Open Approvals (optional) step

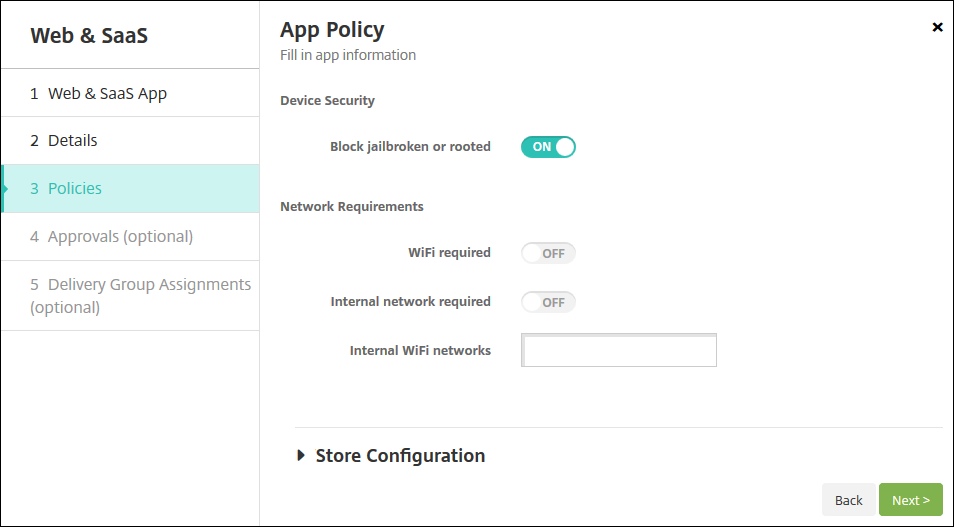click(x=120, y=236)
